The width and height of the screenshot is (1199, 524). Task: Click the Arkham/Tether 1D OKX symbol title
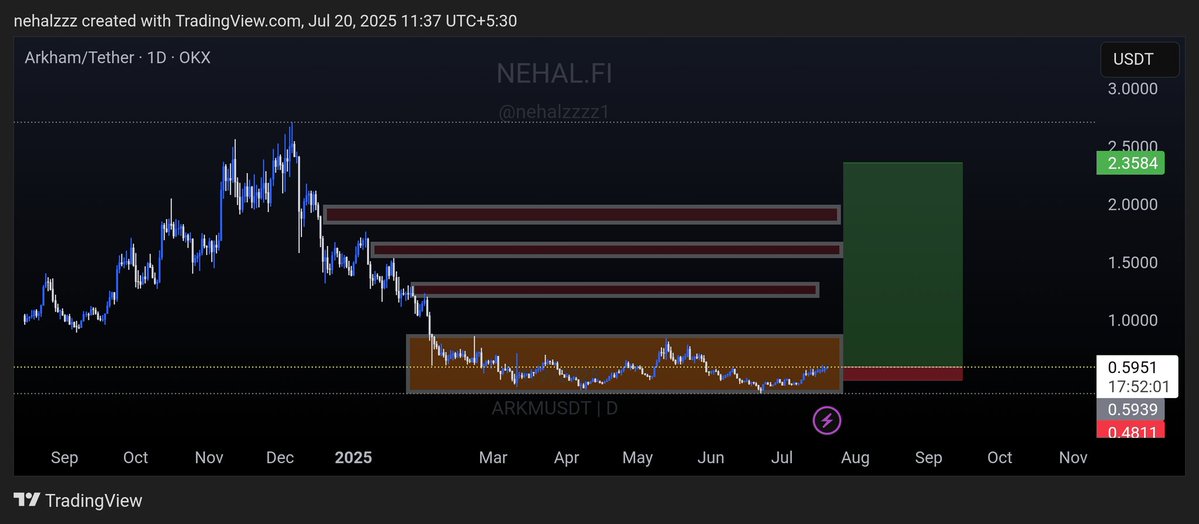[x=117, y=57]
